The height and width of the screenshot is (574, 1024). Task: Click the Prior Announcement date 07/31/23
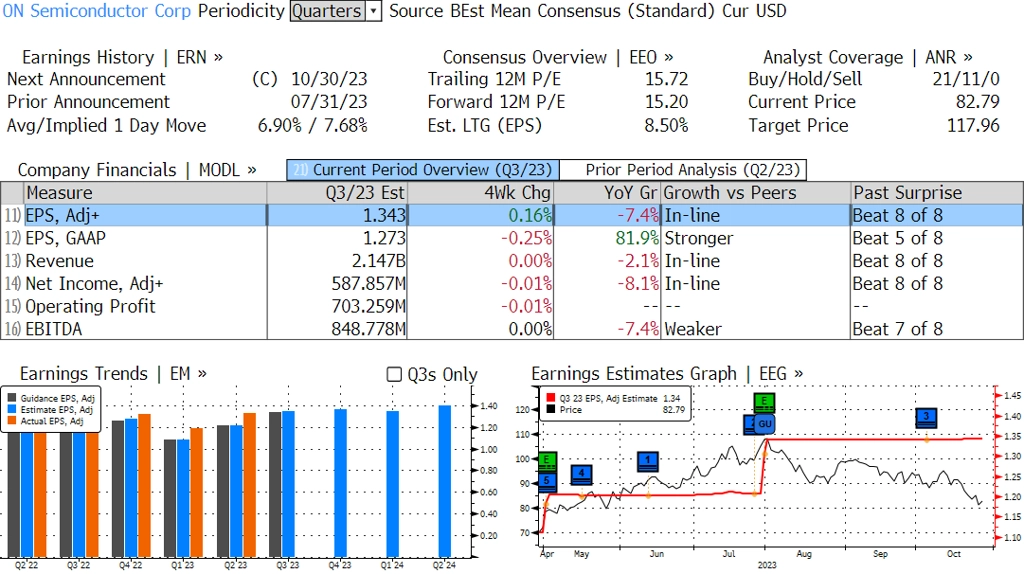(x=329, y=102)
